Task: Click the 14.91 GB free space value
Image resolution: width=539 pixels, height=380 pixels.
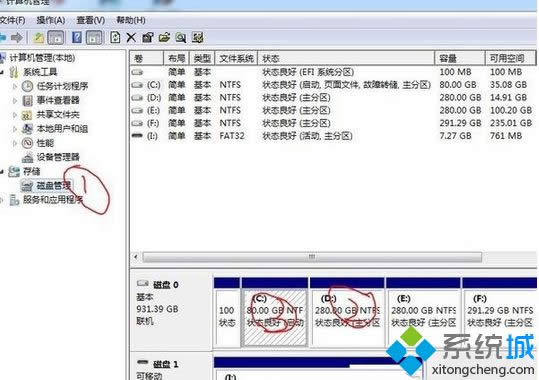Action: [x=508, y=98]
